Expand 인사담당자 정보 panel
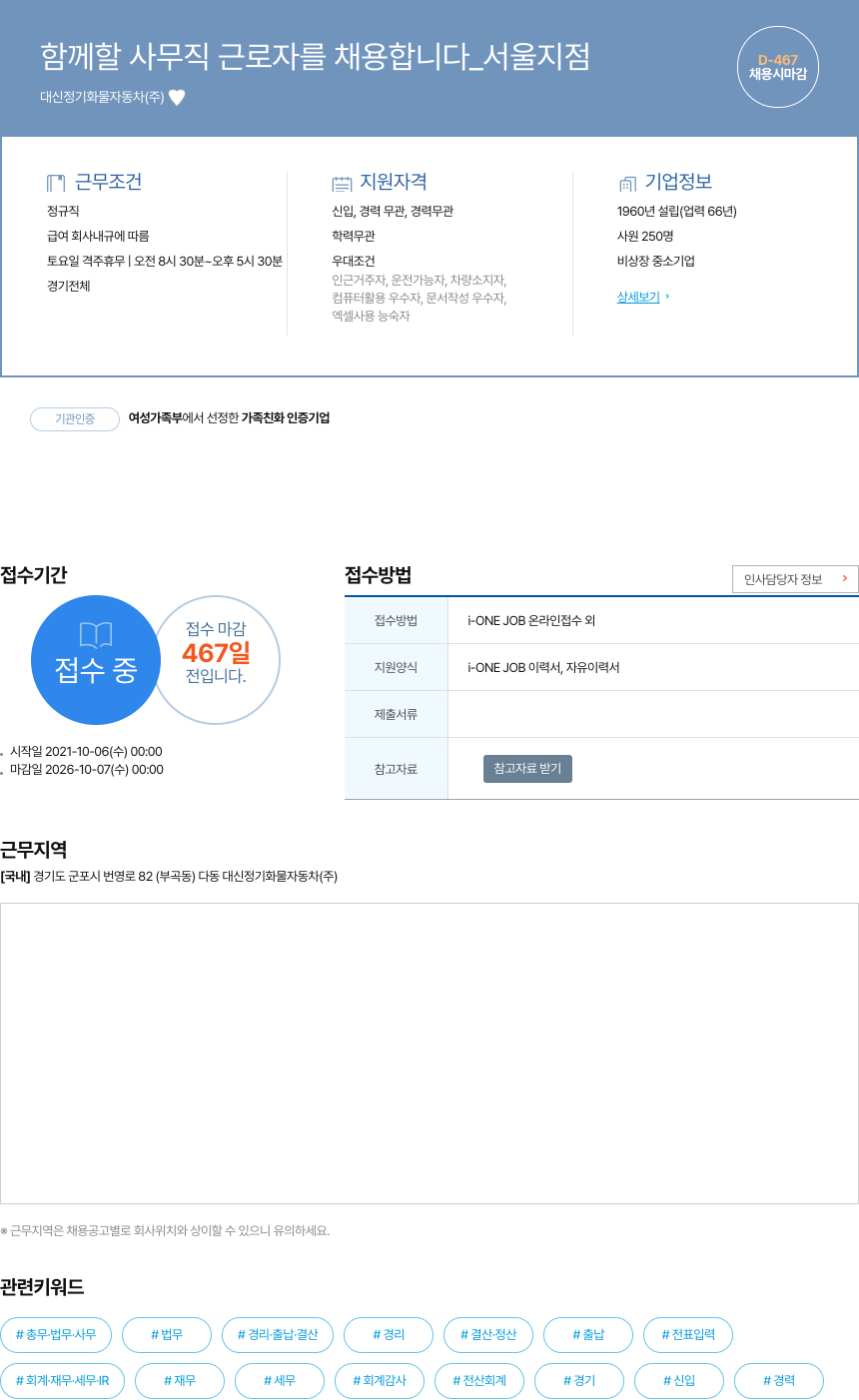Viewport: 859px width, 1400px height. [x=795, y=579]
